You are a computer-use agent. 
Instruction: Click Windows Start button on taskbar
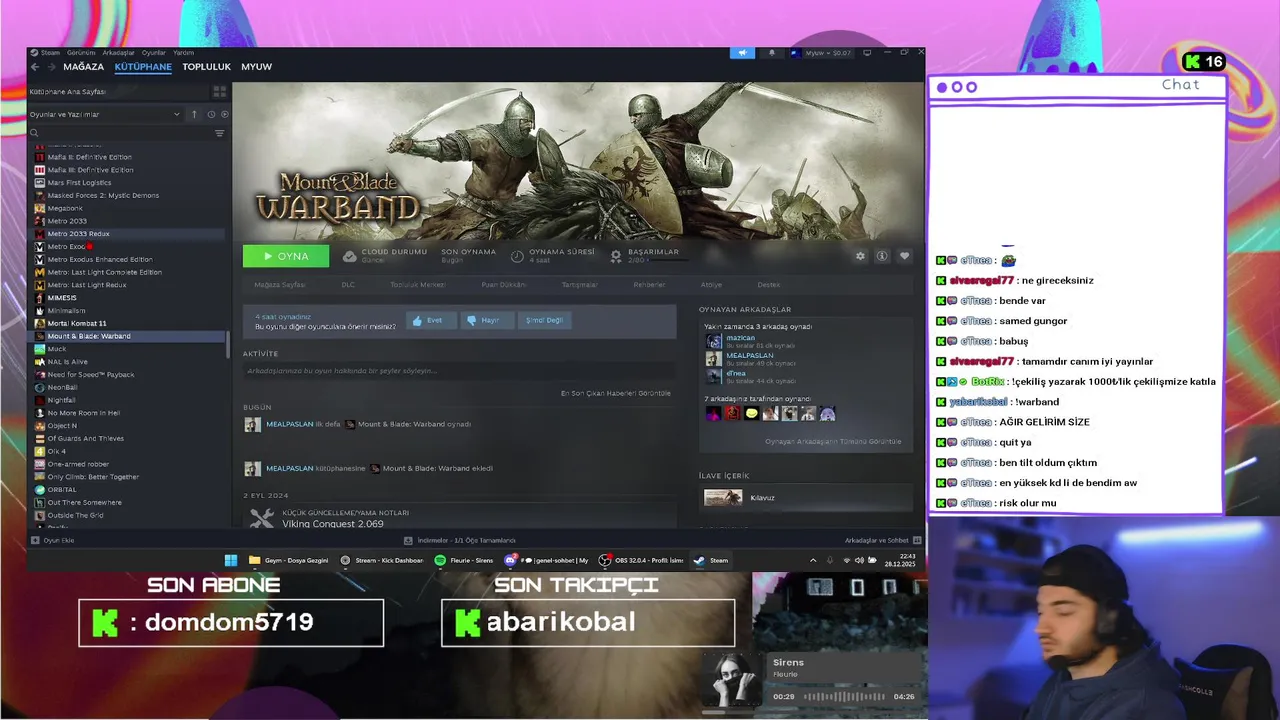click(231, 560)
